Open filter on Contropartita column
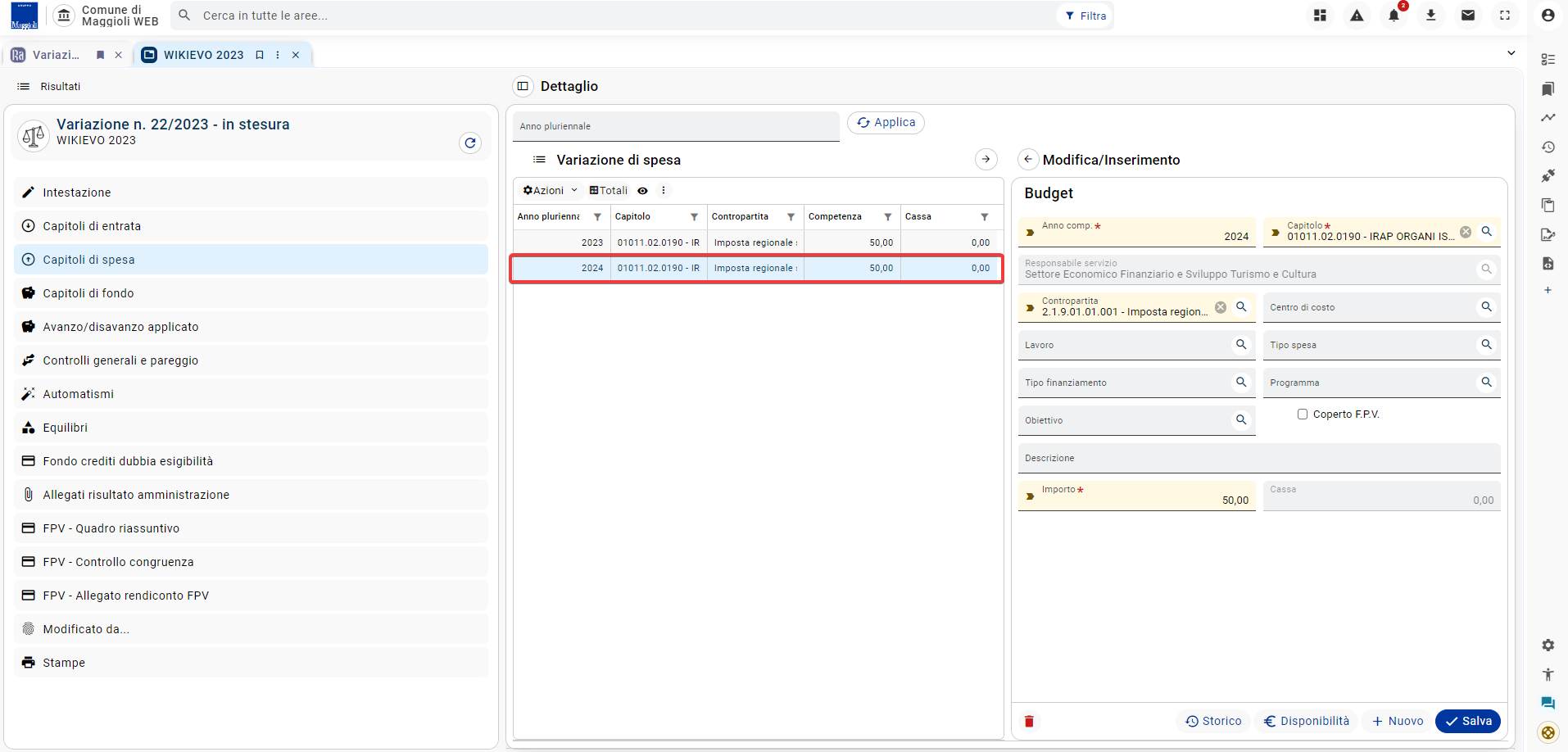This screenshot has height=752, width=1568. coord(791,217)
